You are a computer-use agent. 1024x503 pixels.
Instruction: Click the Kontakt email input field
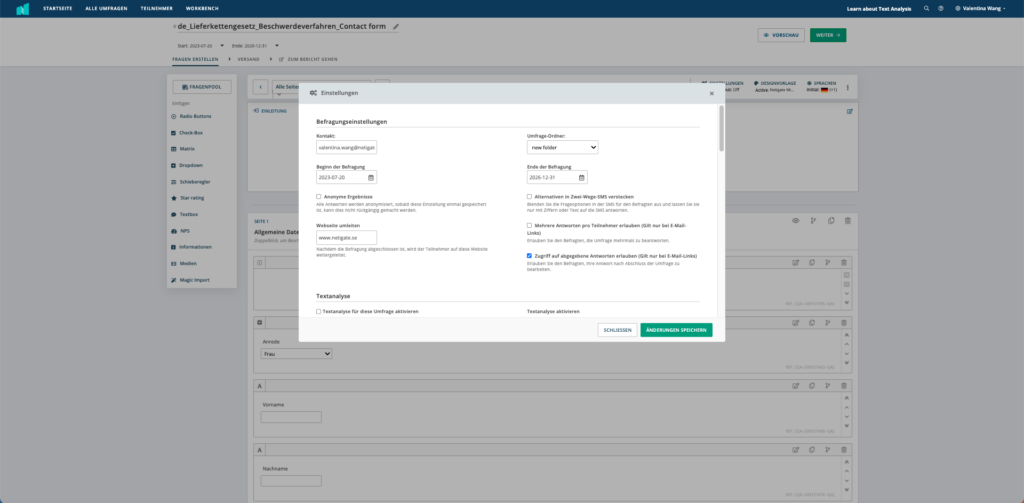pyautogui.click(x=346, y=148)
